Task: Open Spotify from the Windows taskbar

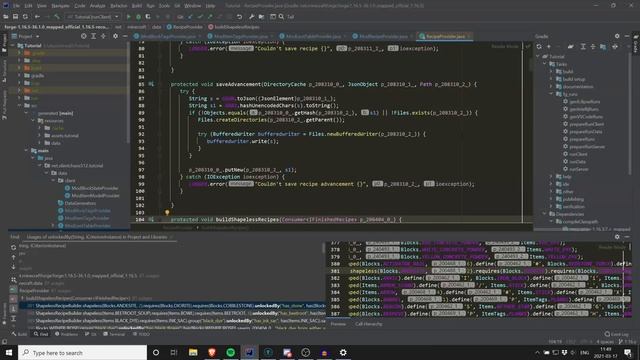Action: click(x=231, y=353)
